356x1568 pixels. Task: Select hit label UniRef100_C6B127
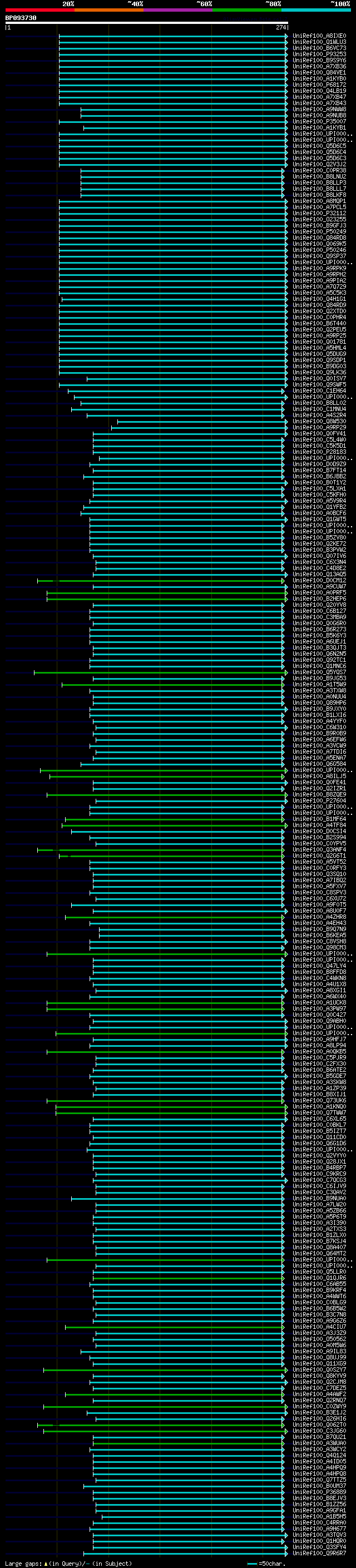319,611
